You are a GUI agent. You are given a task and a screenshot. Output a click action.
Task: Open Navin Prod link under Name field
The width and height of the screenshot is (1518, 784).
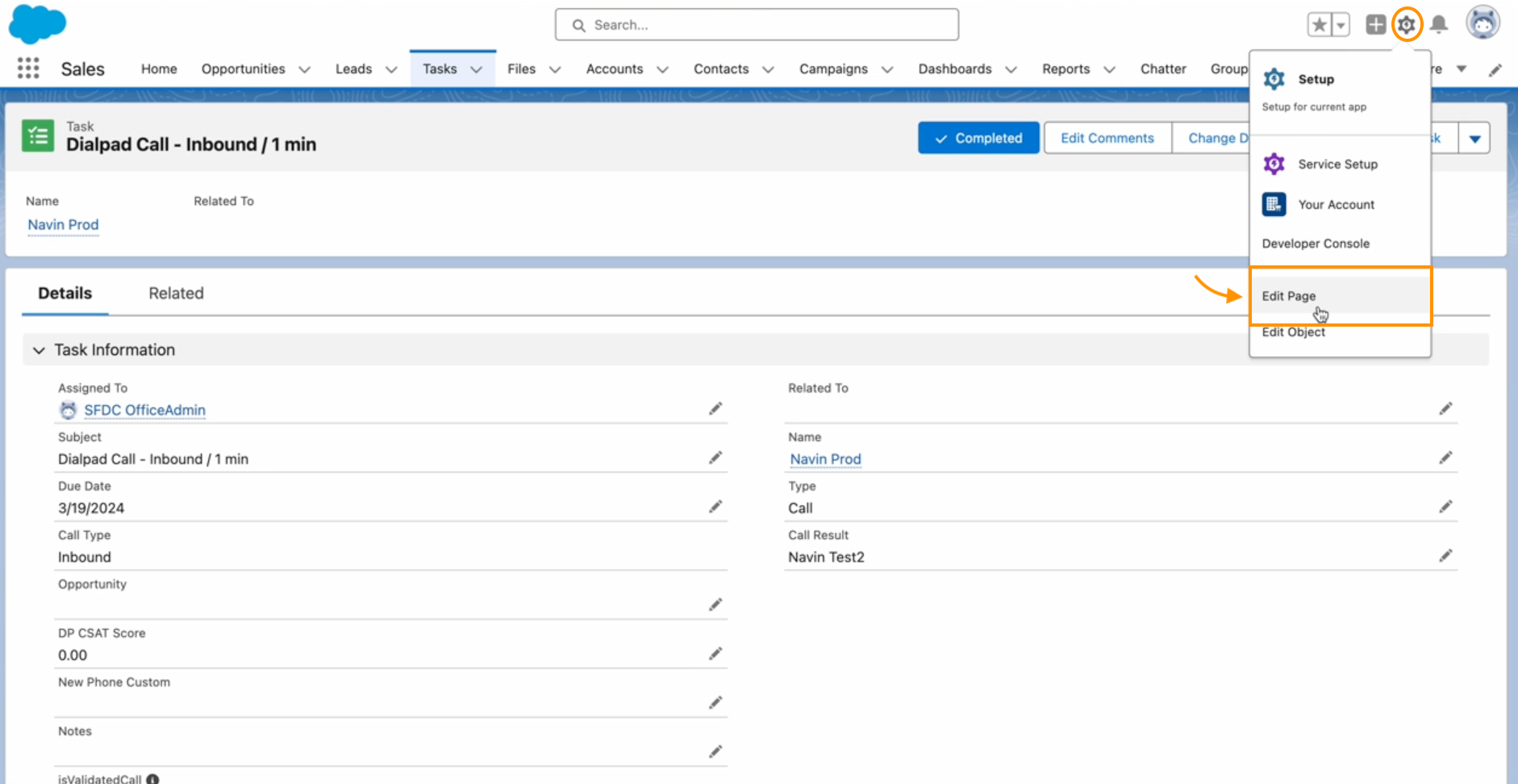pyautogui.click(x=826, y=459)
